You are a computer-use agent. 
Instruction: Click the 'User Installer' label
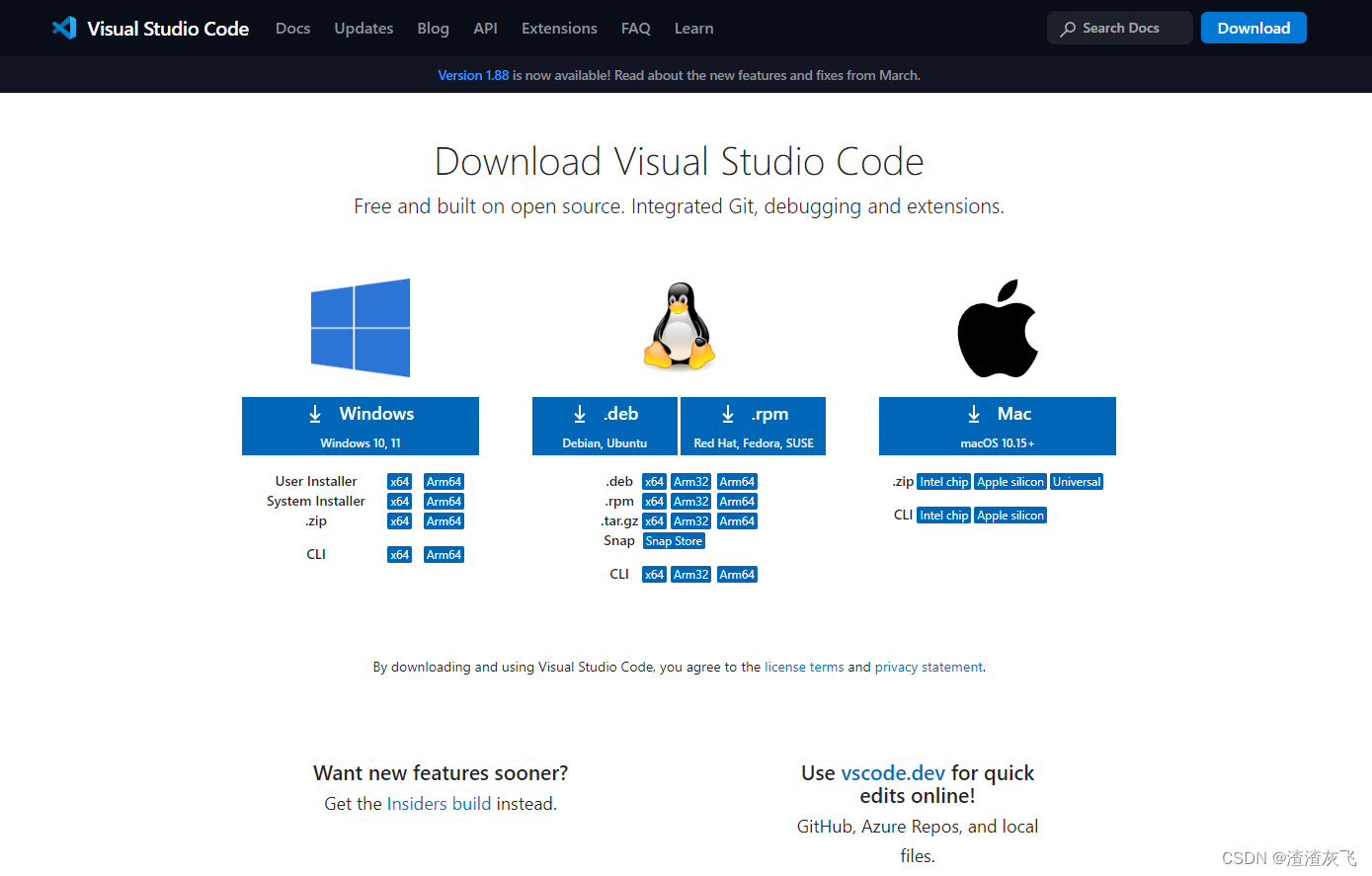316,482
